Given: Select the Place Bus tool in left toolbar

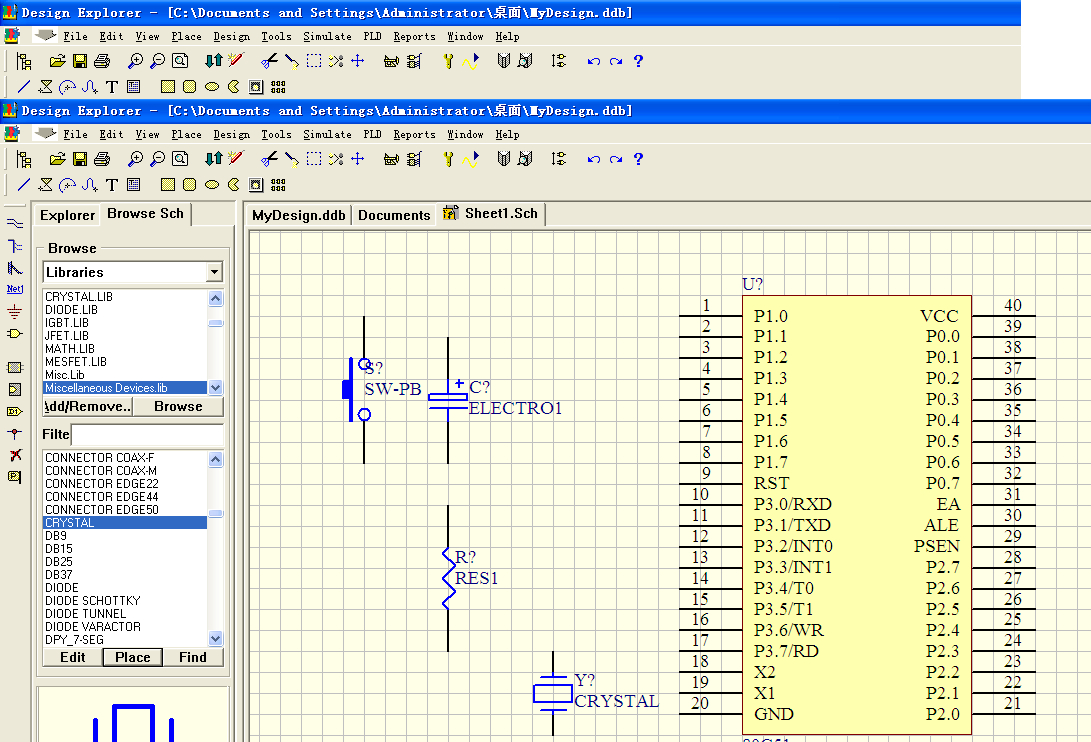Looking at the screenshot, I should [14, 246].
